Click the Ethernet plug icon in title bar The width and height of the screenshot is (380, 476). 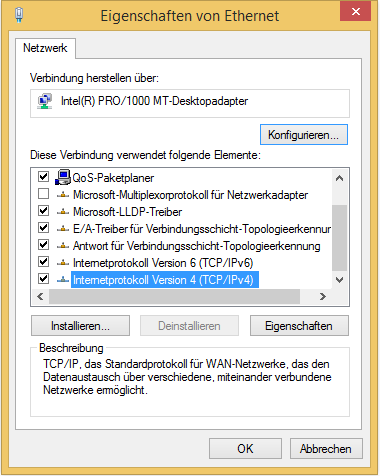[x=19, y=15]
